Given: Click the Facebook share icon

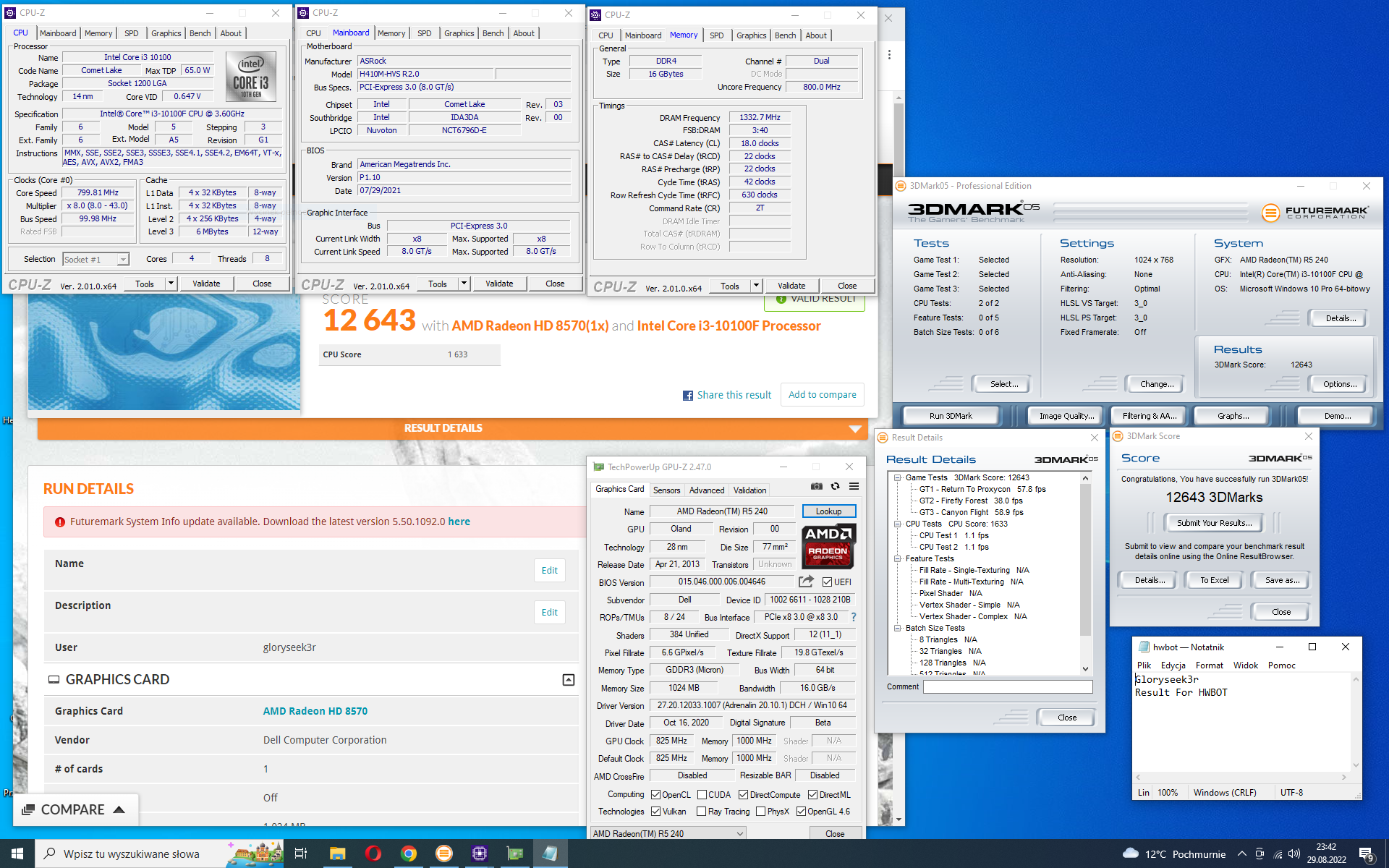Looking at the screenshot, I should tap(688, 396).
